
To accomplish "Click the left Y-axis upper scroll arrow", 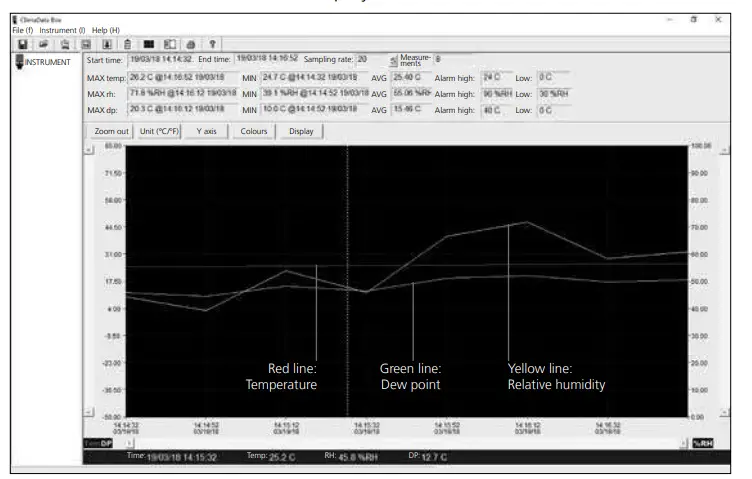I will (89, 150).
